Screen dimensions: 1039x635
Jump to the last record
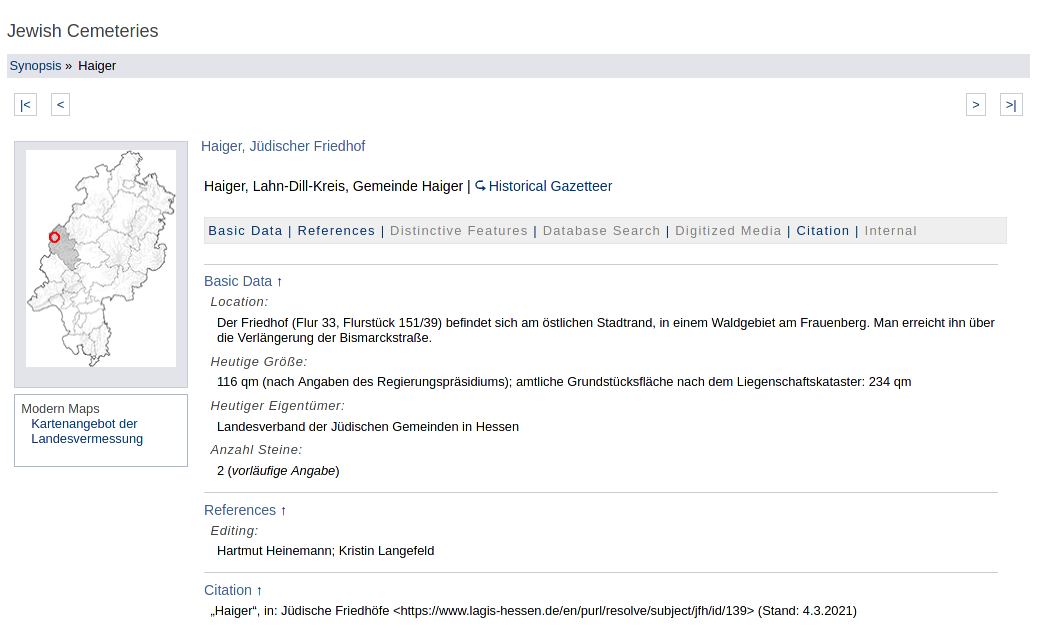click(1010, 105)
